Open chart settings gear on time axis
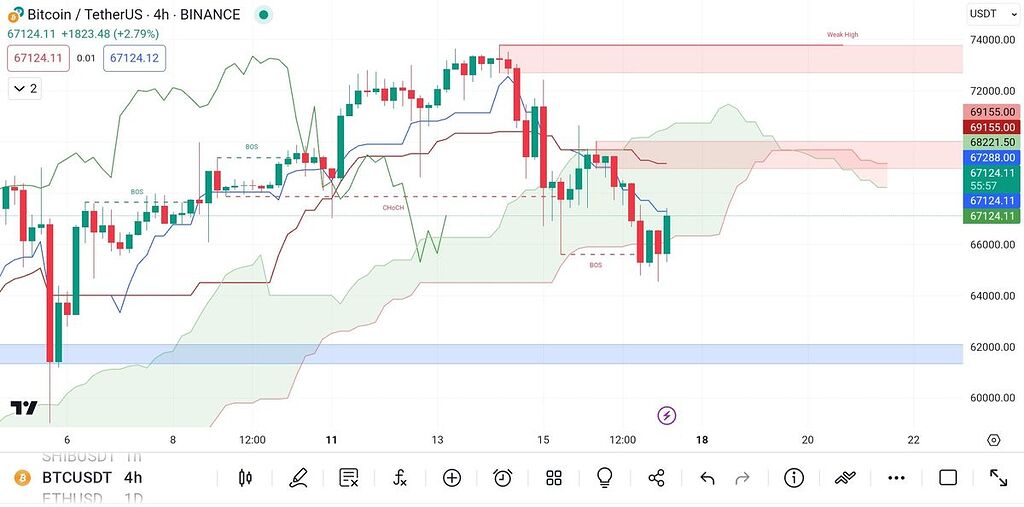 click(993, 440)
